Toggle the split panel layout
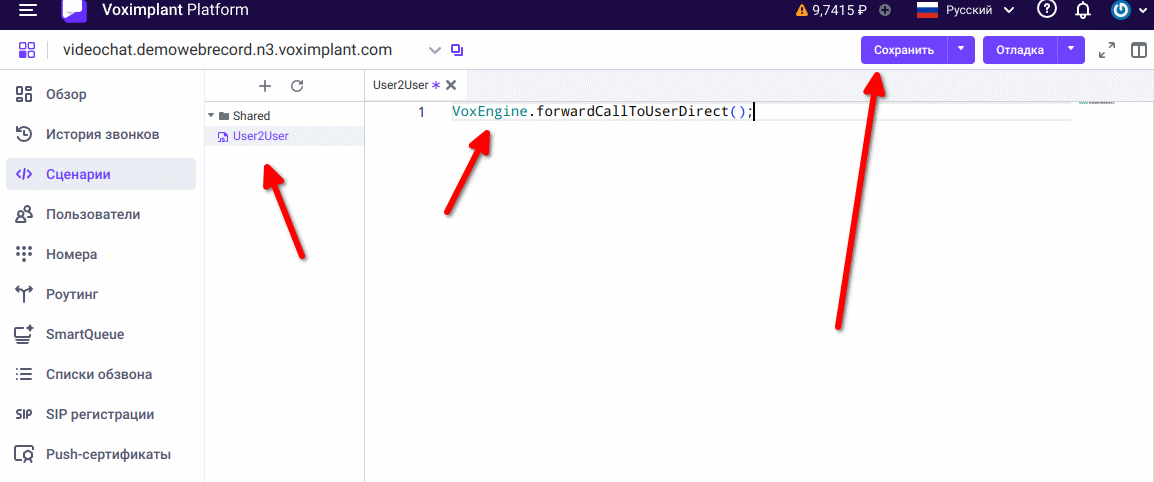This screenshot has height=482, width=1154. coord(1138,50)
